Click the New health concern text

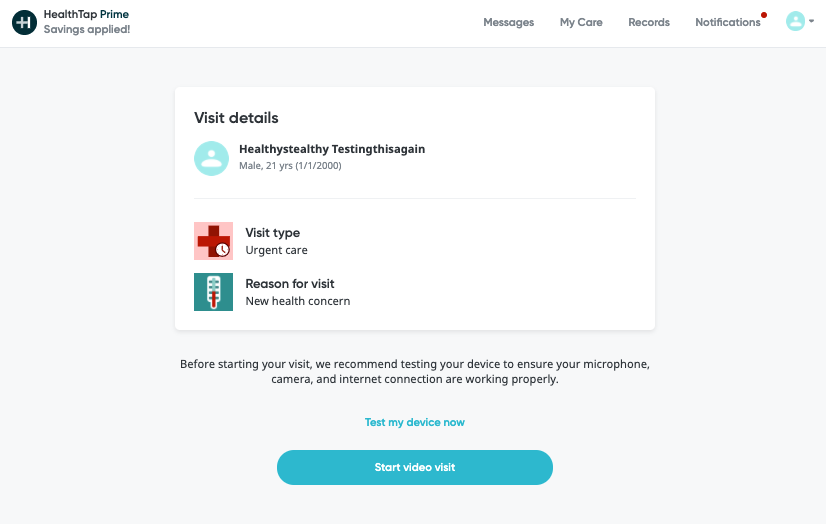click(x=298, y=301)
